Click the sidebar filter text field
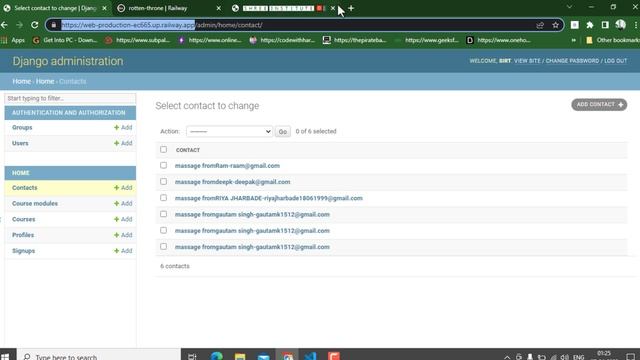640x360 pixels. (x=70, y=98)
